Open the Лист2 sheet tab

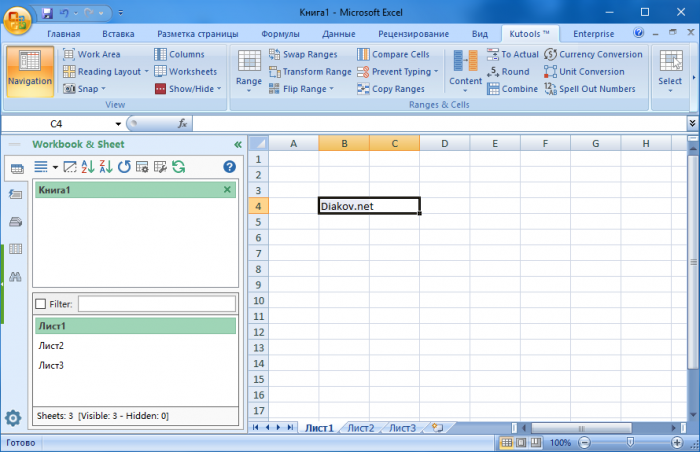[x=360, y=428]
